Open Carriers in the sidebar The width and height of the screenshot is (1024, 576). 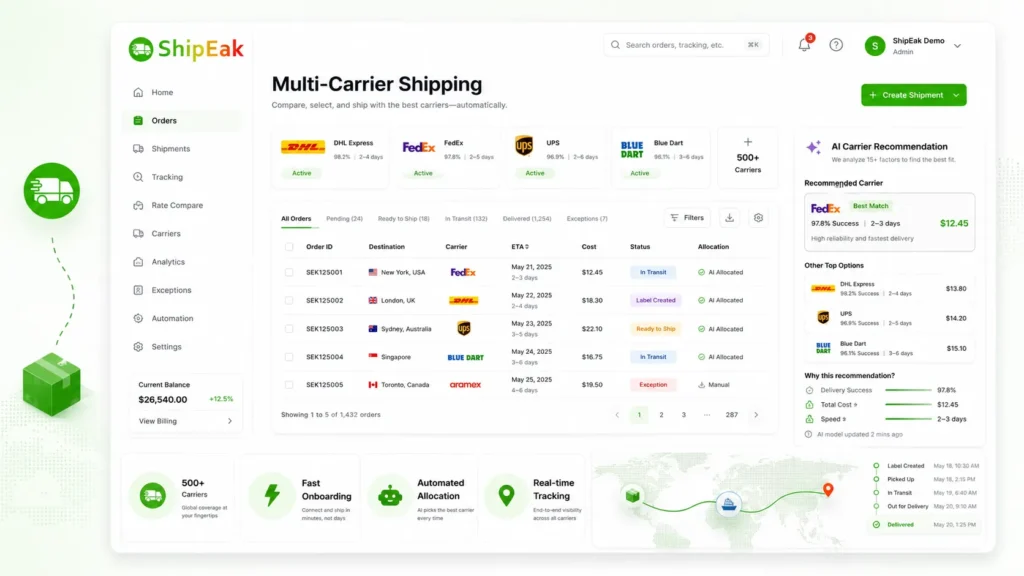tap(182, 234)
